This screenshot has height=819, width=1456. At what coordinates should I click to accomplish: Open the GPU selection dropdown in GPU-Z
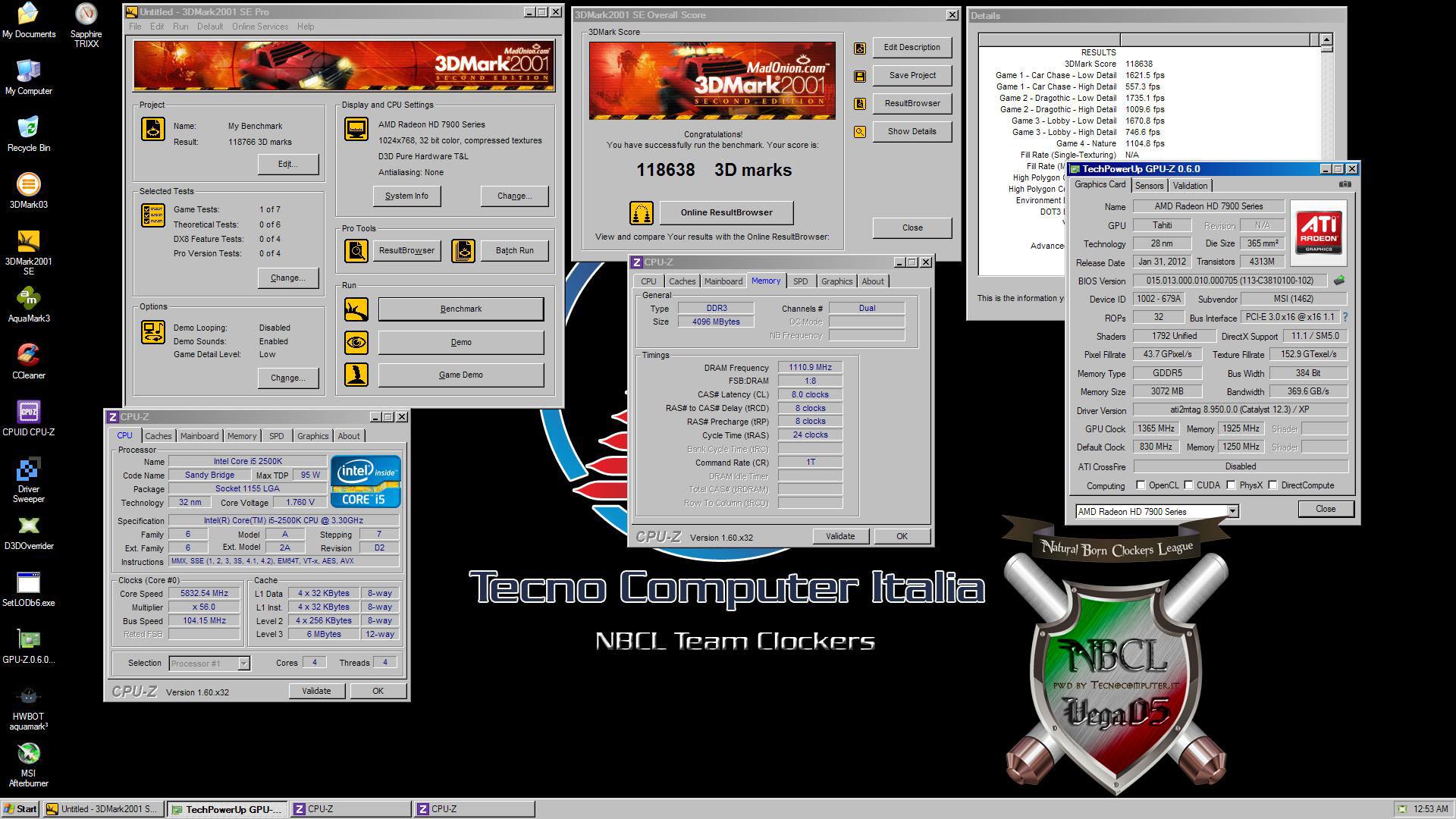(x=1232, y=511)
